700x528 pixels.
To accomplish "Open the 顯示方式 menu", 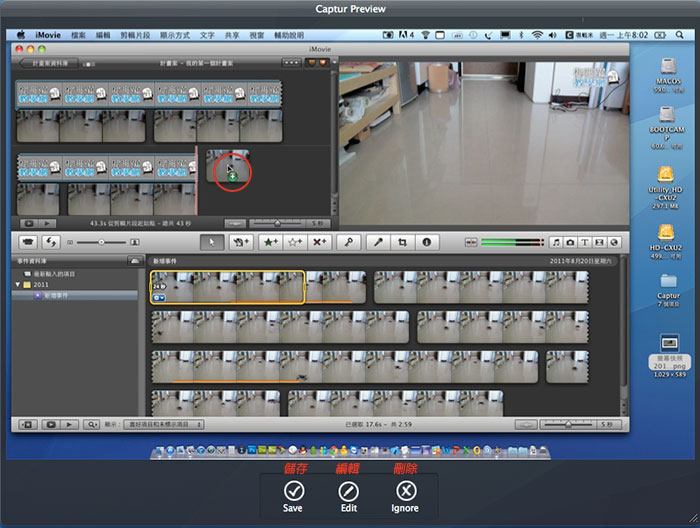I will pyautogui.click(x=175, y=35).
